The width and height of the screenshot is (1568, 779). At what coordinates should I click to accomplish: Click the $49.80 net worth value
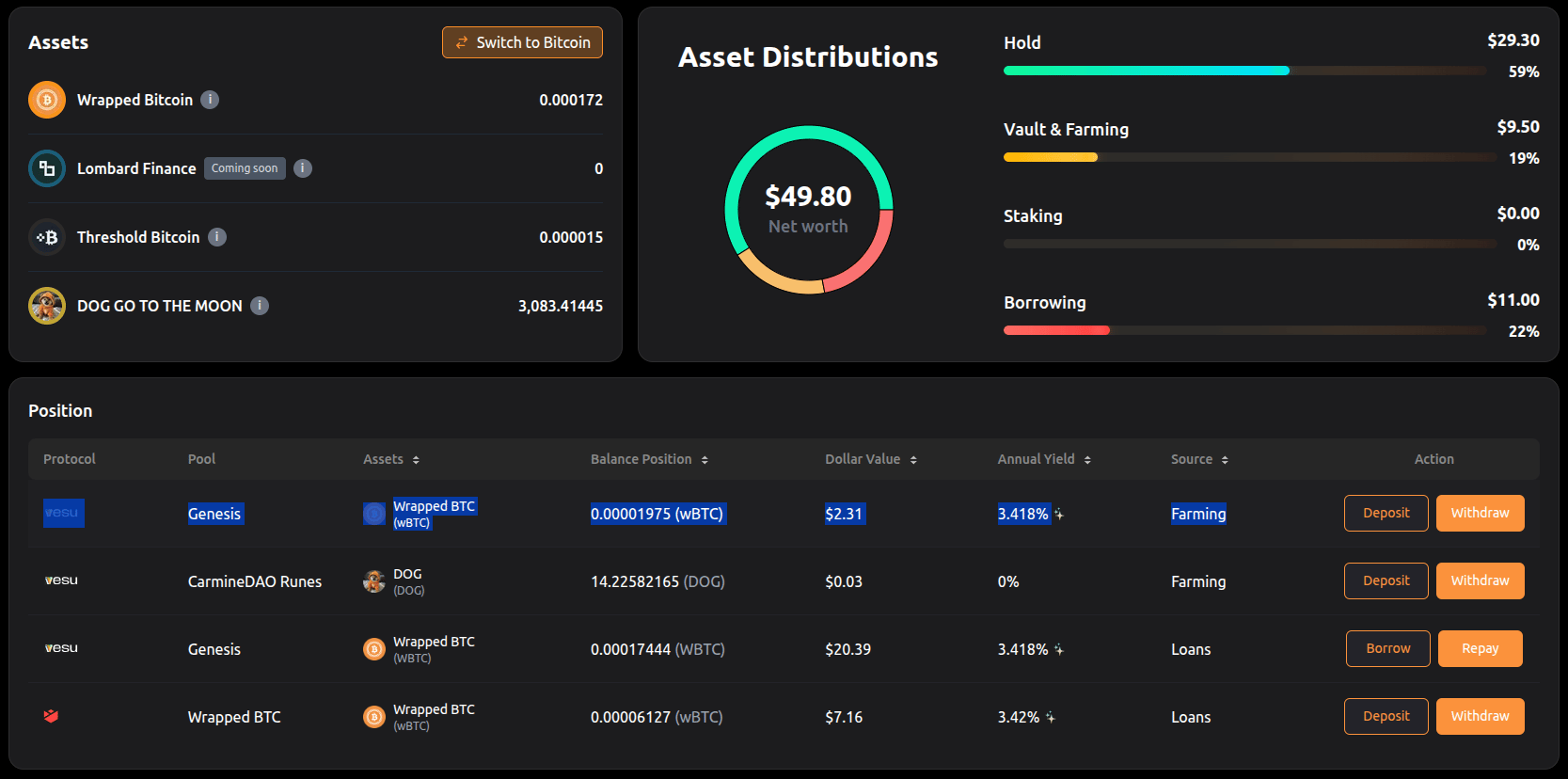click(x=808, y=196)
